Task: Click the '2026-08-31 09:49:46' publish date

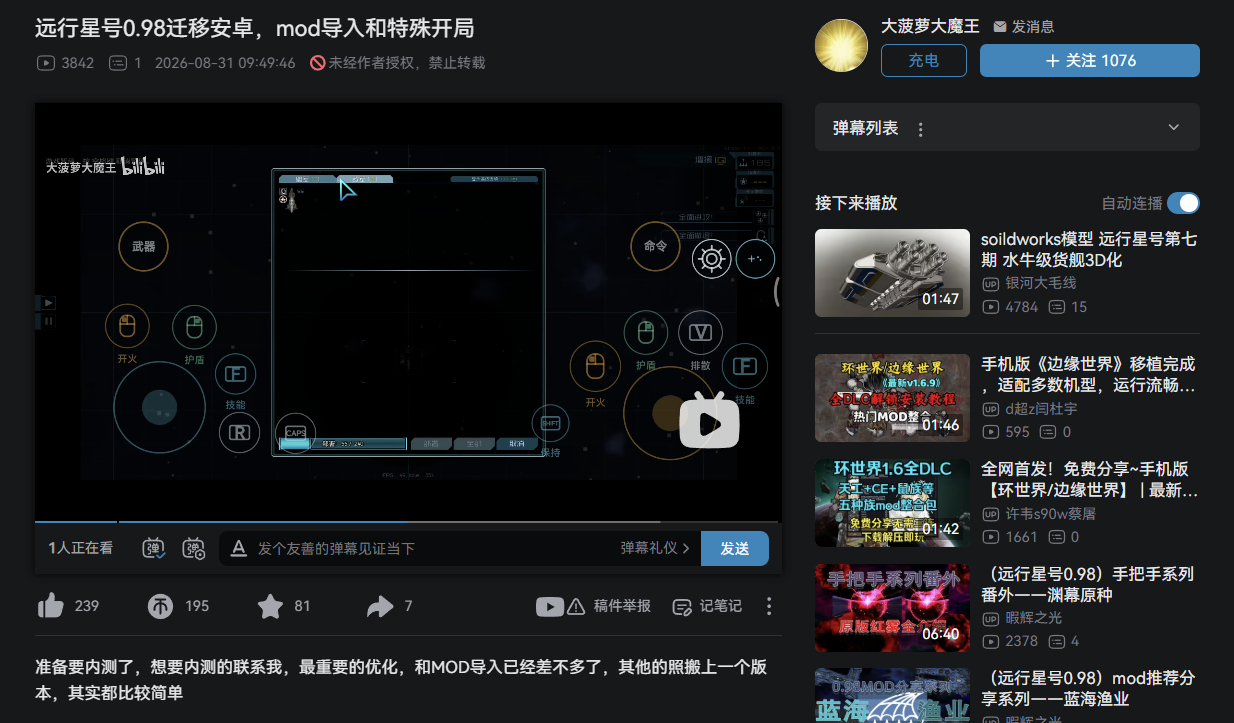Action: [225, 63]
